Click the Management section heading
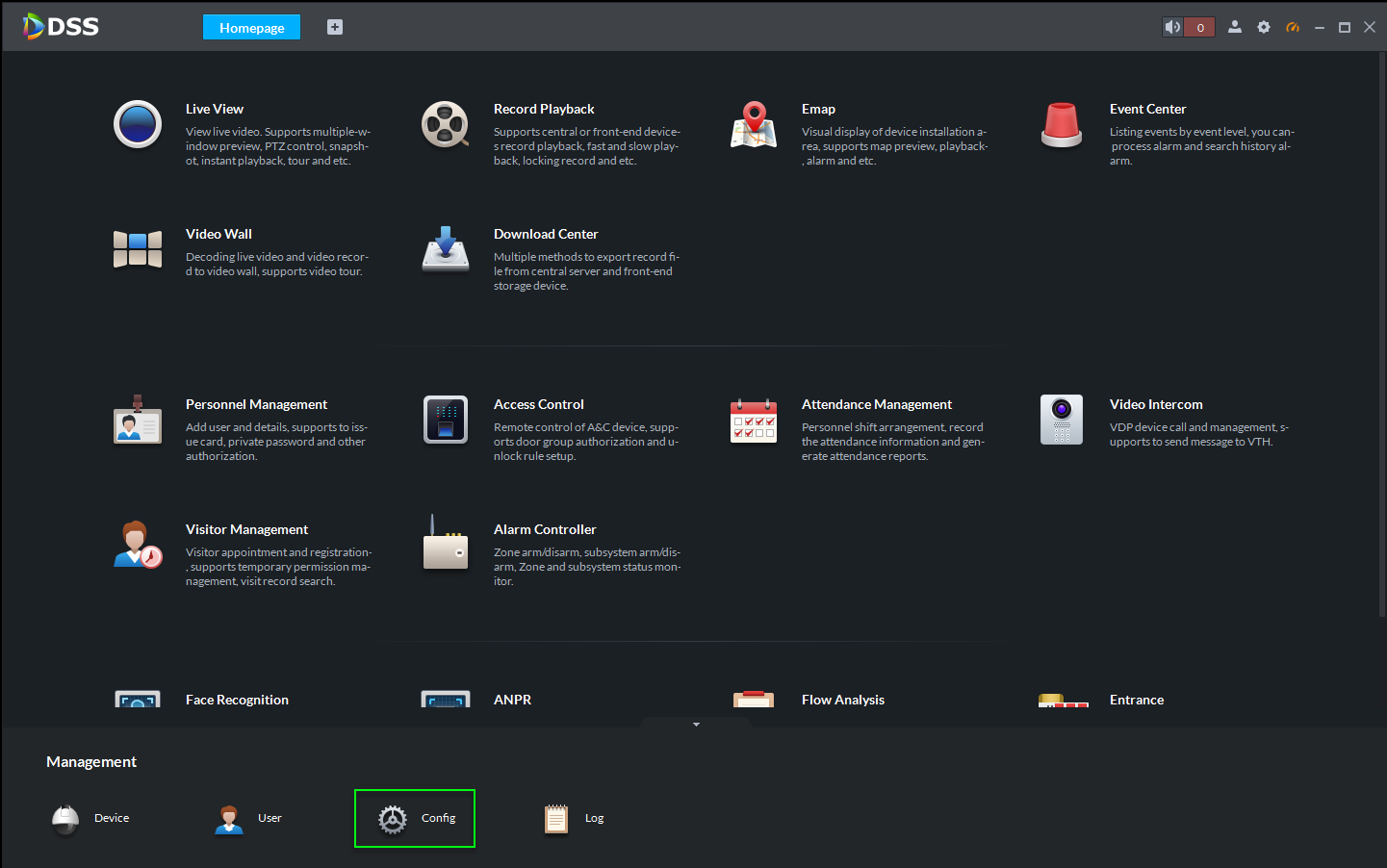 coord(91,761)
